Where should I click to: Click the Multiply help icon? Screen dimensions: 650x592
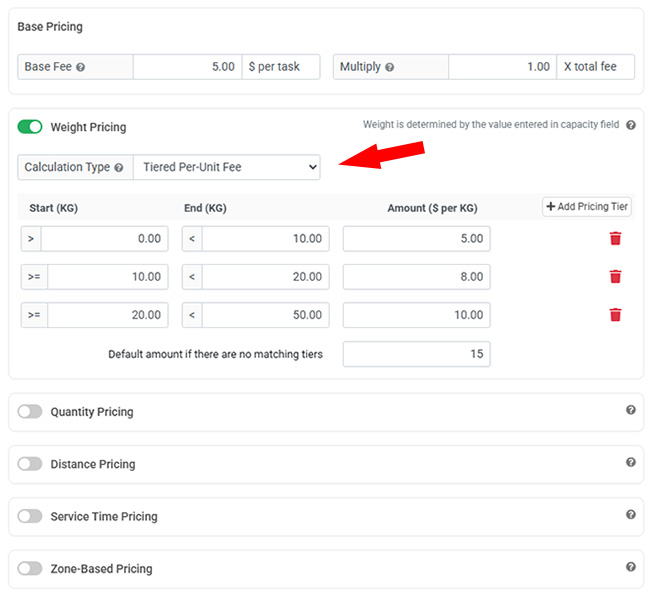point(390,67)
